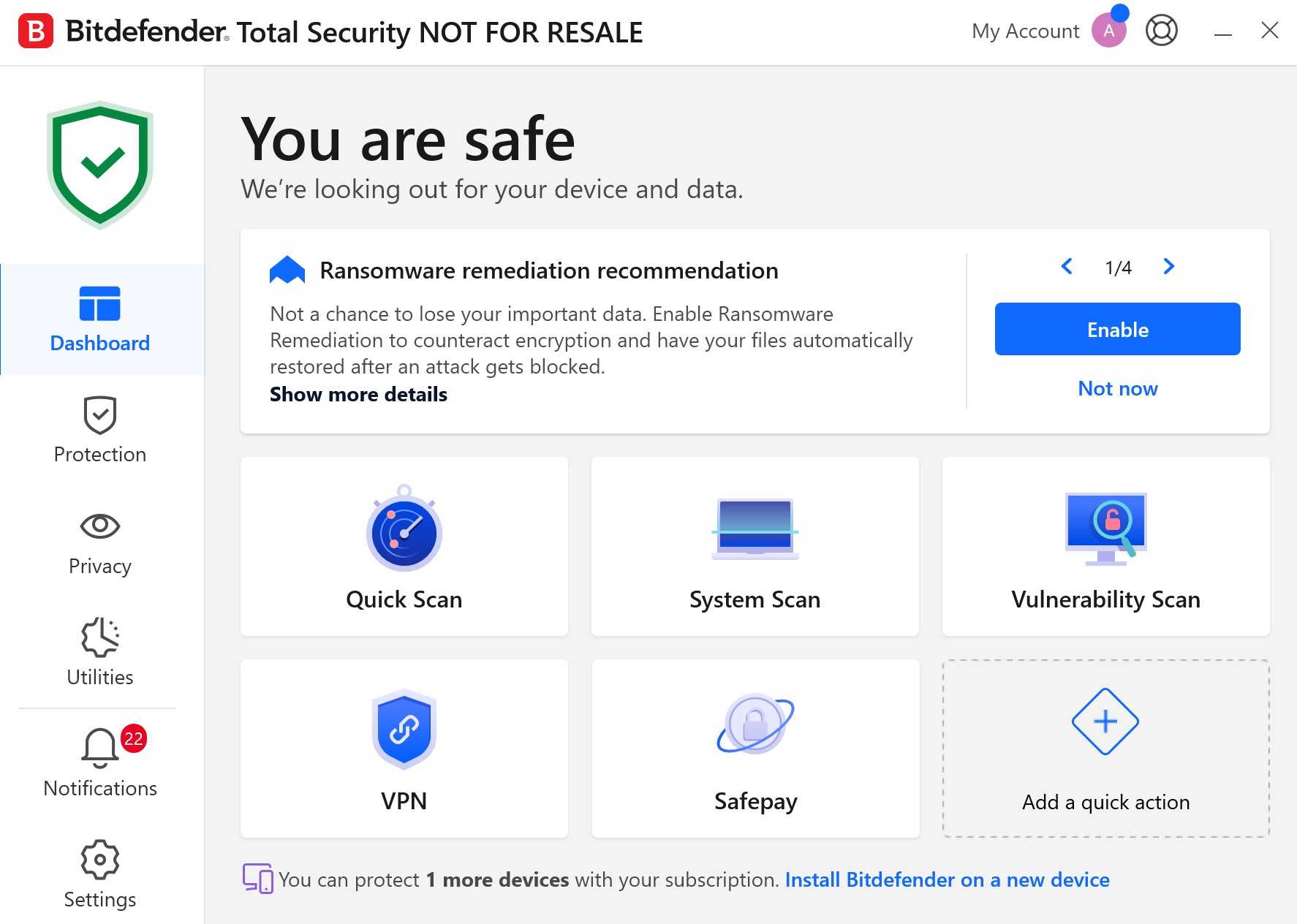This screenshot has width=1297, height=924.
Task: Launch Safepay secure browser
Action: pyautogui.click(x=755, y=749)
